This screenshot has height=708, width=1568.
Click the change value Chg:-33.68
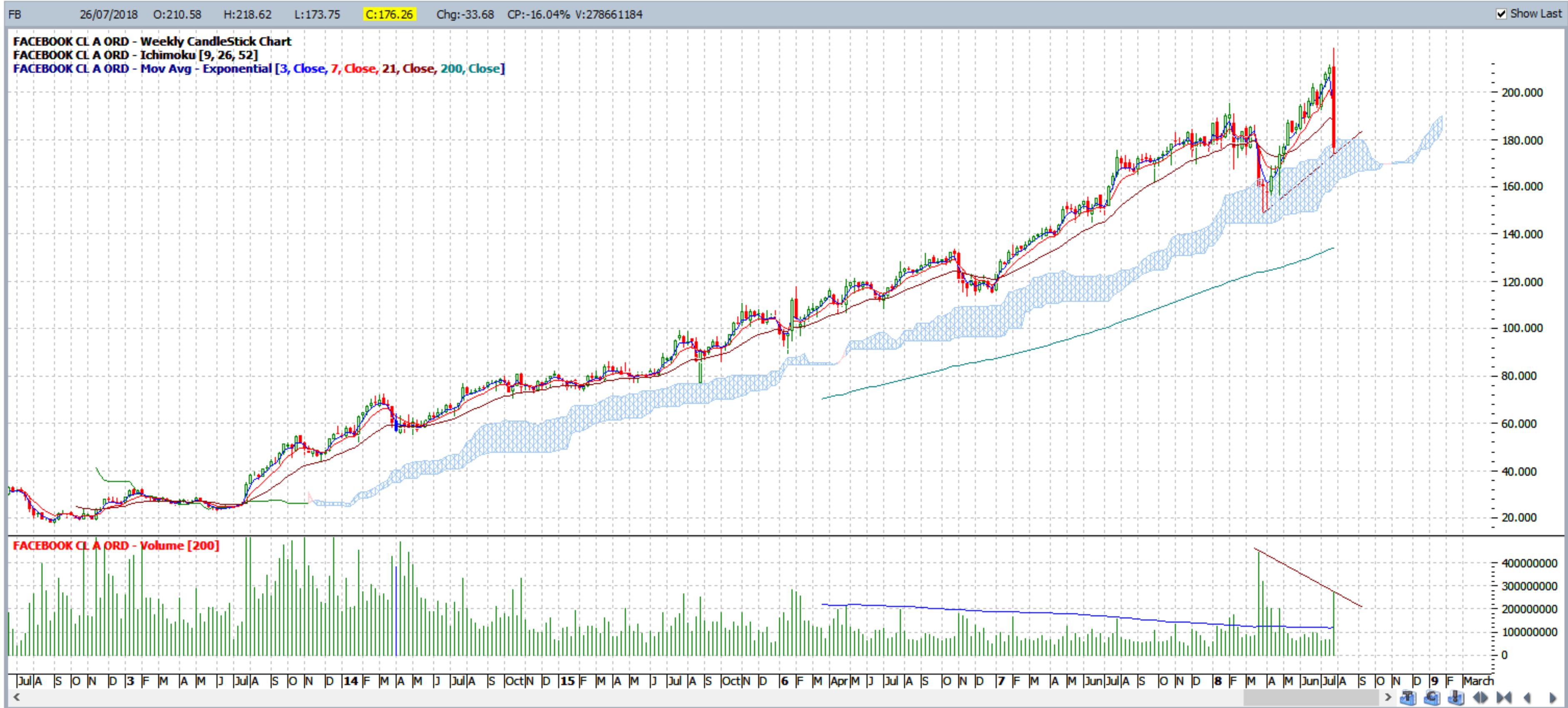point(465,14)
